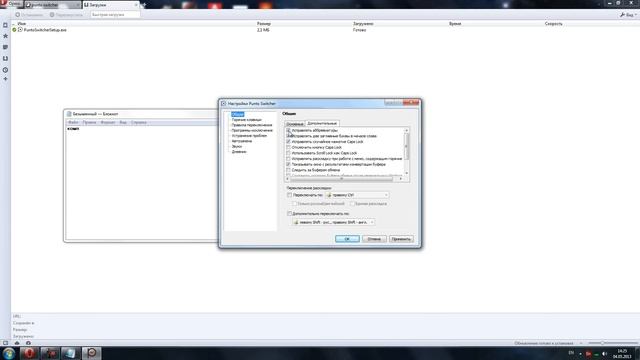The width and height of the screenshot is (640, 360).
Task: Open a new tab with the plus button
Action: [143, 5]
